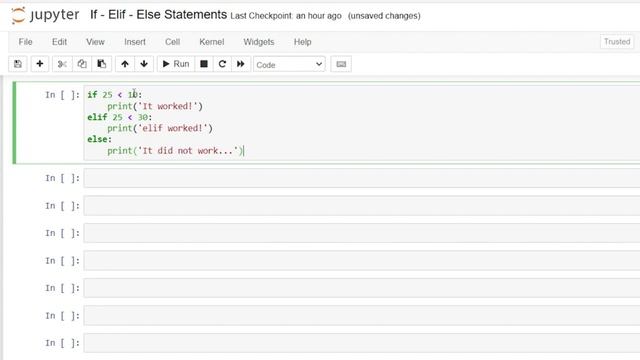640x360 pixels.
Task: Select the last visible empty code cell
Action: [362, 343]
